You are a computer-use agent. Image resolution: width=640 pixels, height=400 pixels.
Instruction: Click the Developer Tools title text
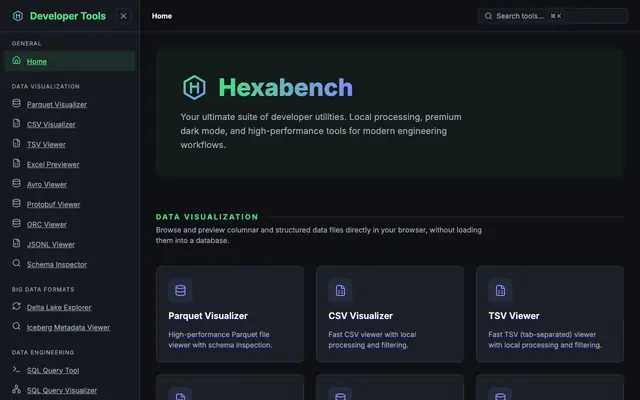68,16
